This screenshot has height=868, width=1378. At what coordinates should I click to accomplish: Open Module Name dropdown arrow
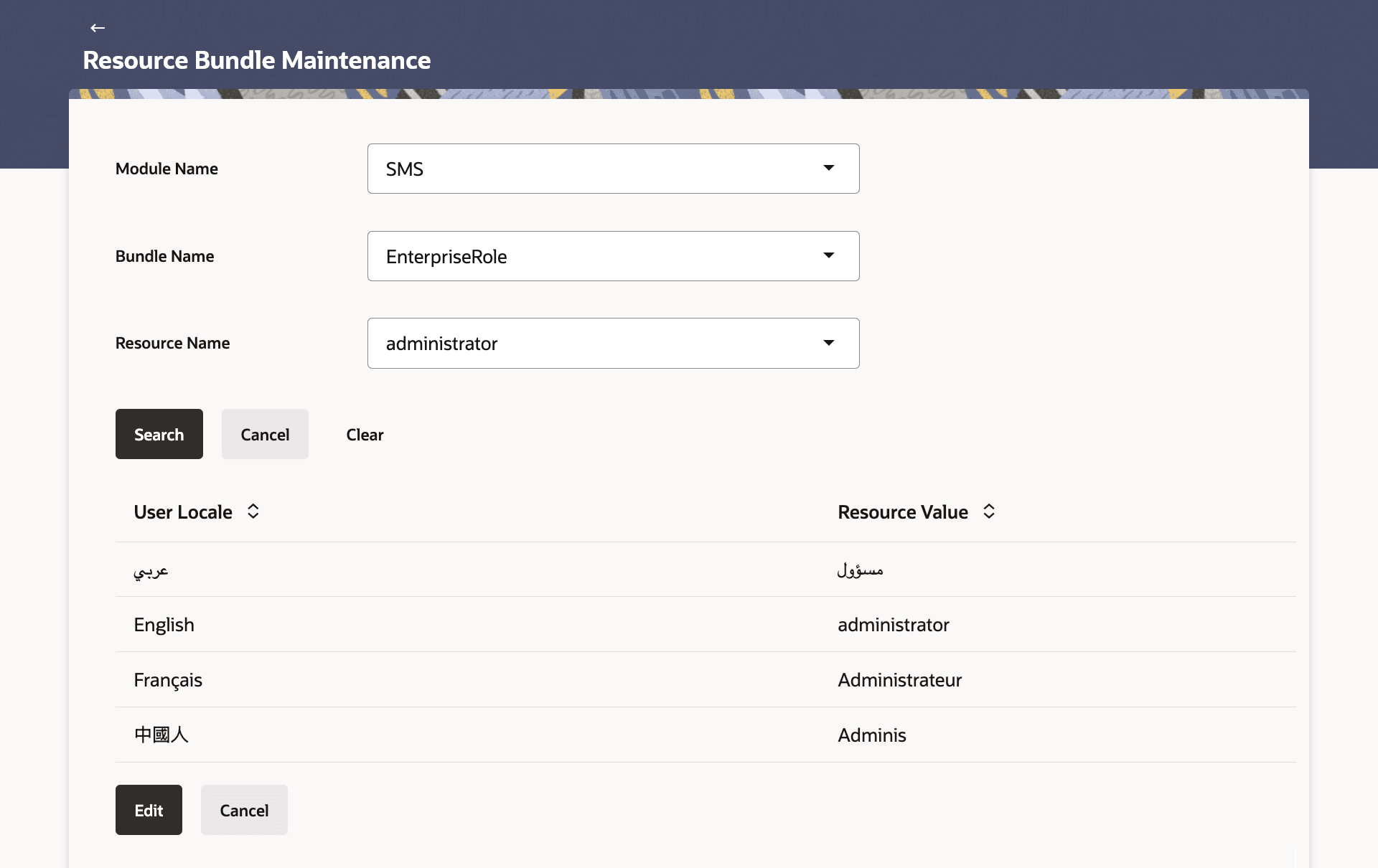pyautogui.click(x=828, y=168)
